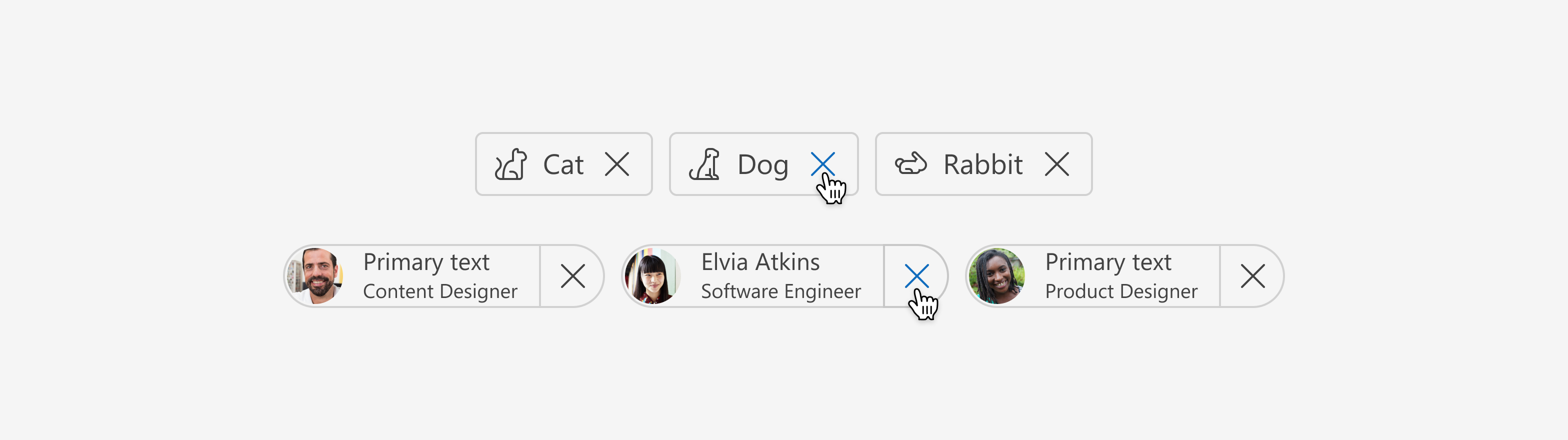Dismiss the Cat tag
The width and height of the screenshot is (1568, 440).
[616, 164]
